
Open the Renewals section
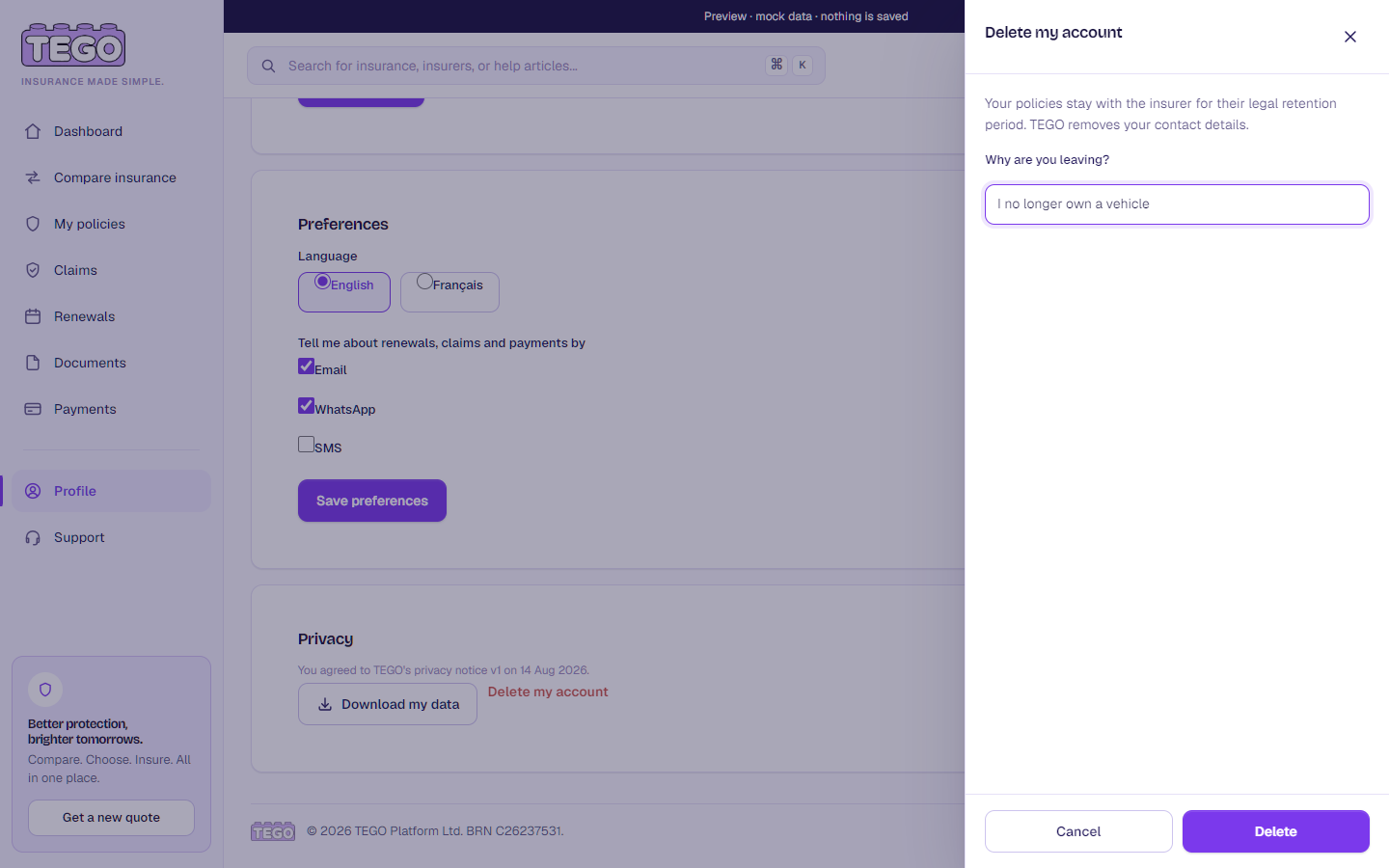click(x=111, y=316)
